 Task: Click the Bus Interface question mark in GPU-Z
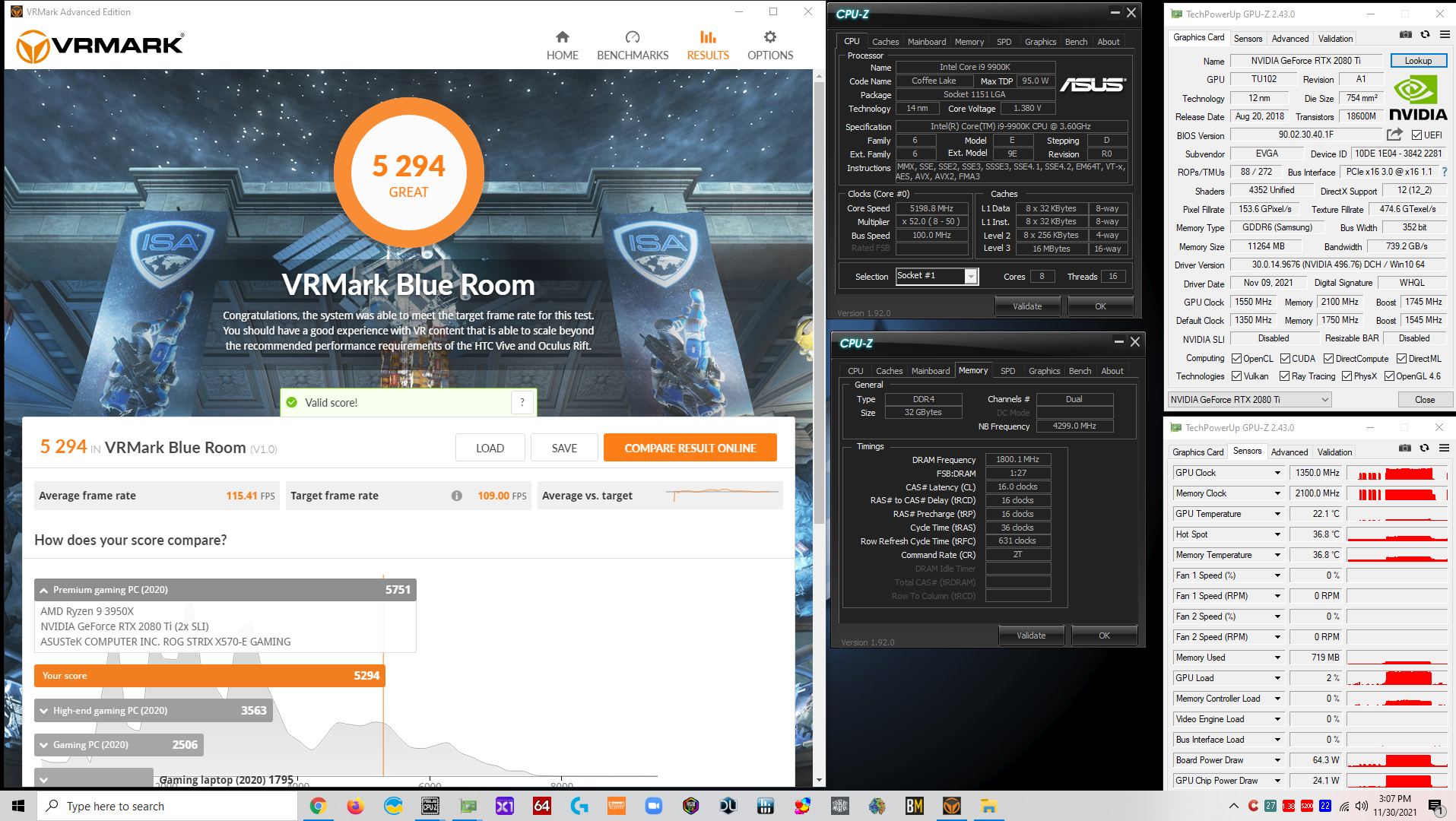tap(1445, 172)
